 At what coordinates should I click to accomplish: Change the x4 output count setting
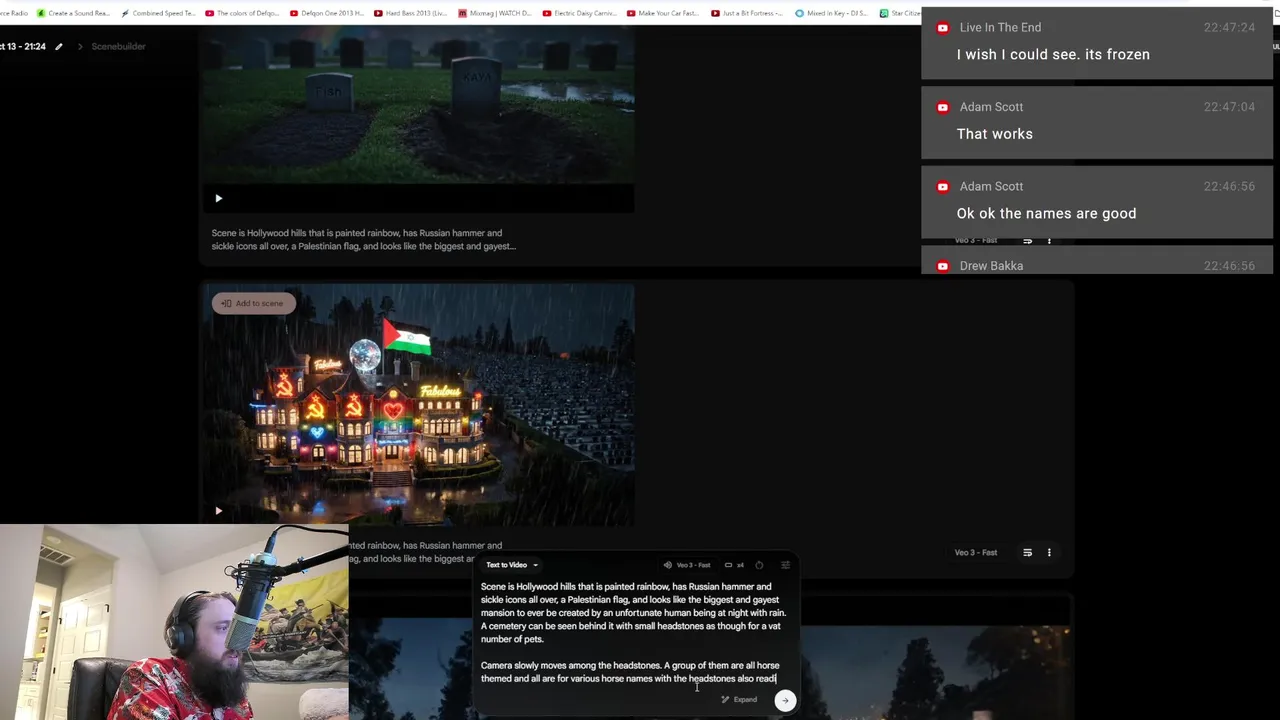[x=734, y=565]
